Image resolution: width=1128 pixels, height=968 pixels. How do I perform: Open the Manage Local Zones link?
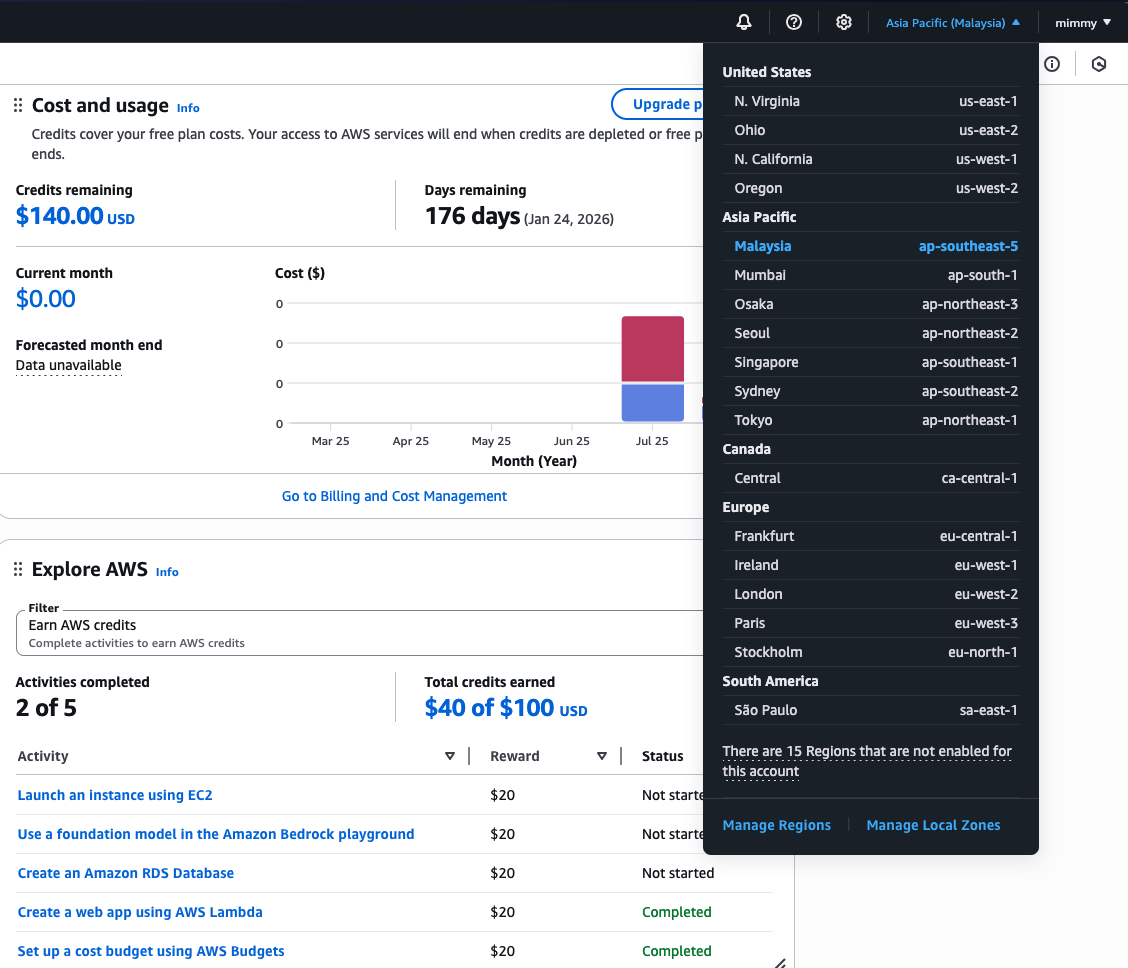pos(933,826)
